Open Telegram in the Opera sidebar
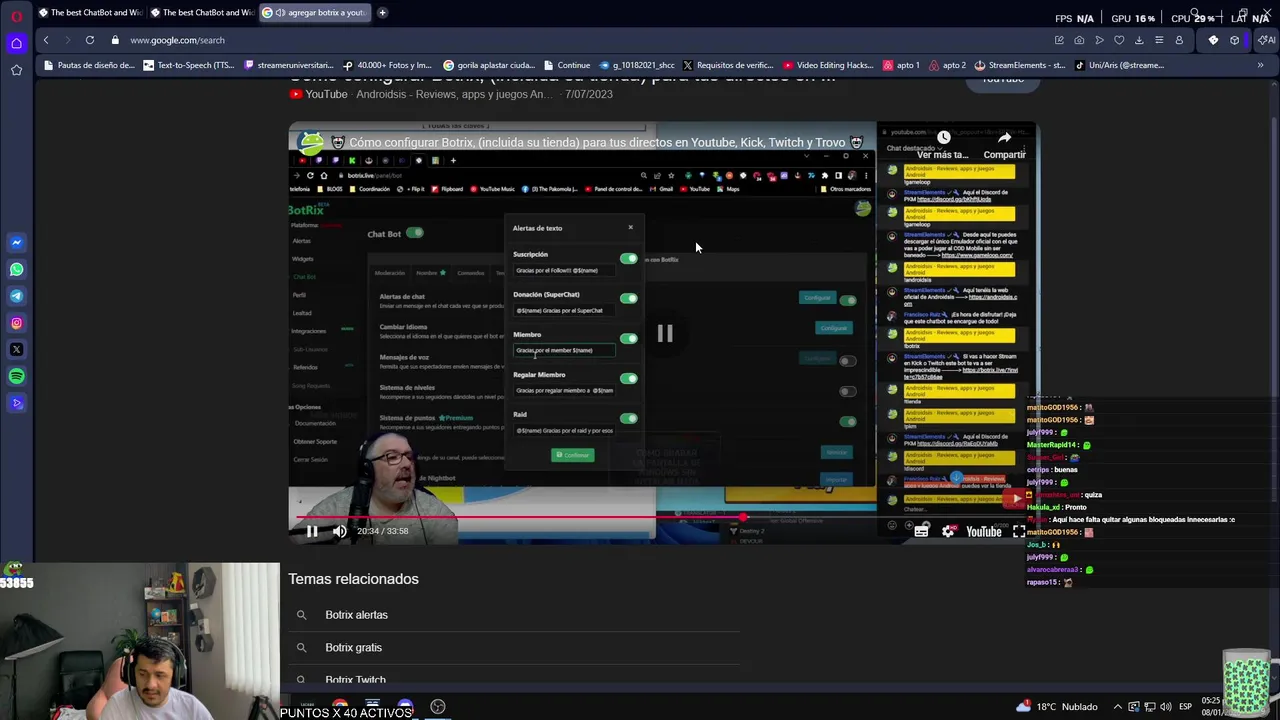The width and height of the screenshot is (1280, 720). coord(16,296)
